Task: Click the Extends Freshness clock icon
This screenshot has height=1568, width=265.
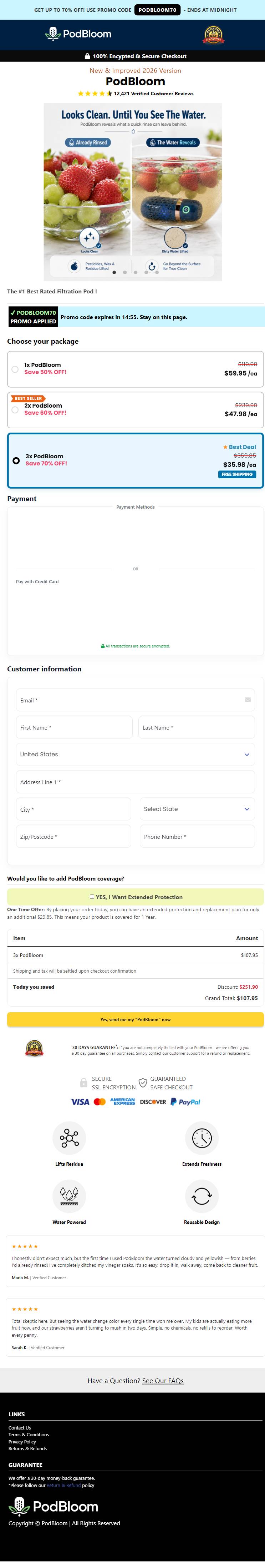Action: pyautogui.click(x=202, y=1138)
